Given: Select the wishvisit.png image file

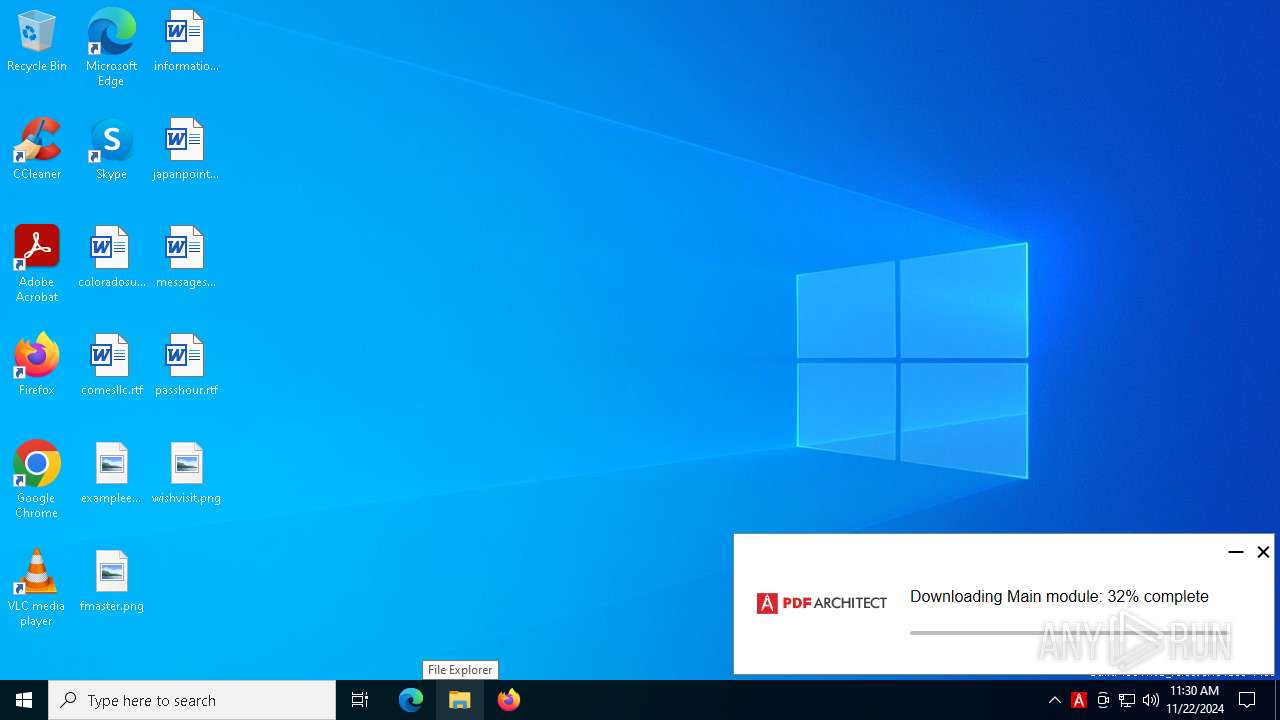Looking at the screenshot, I should (x=186, y=474).
